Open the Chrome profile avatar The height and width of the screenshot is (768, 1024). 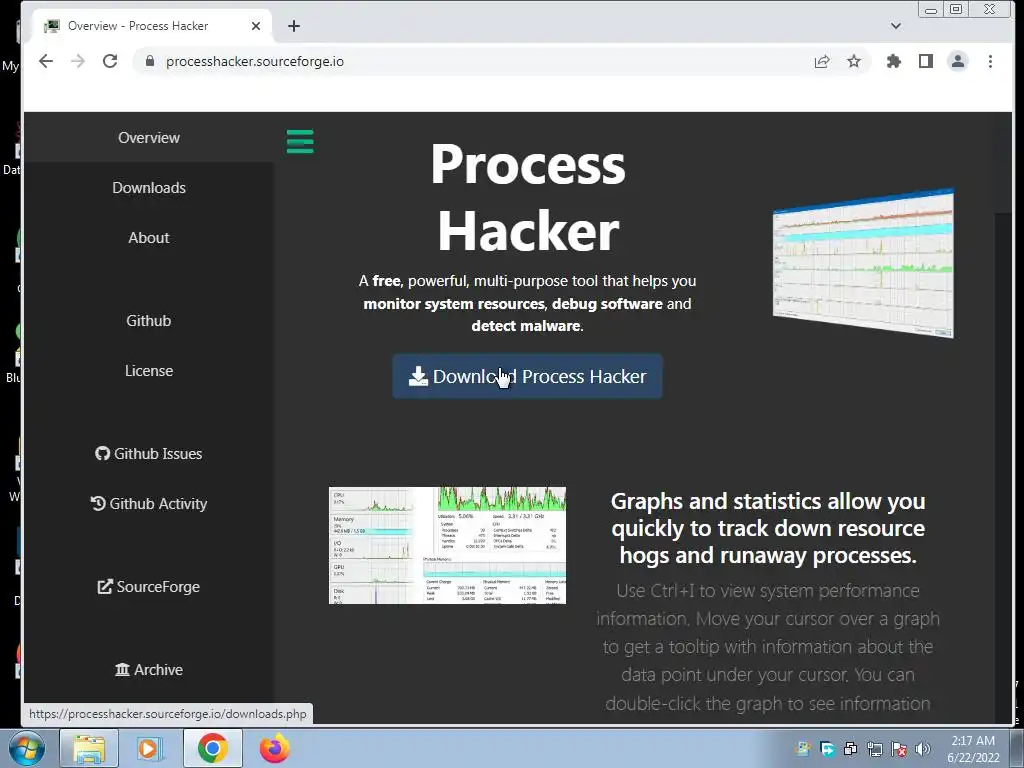[957, 61]
